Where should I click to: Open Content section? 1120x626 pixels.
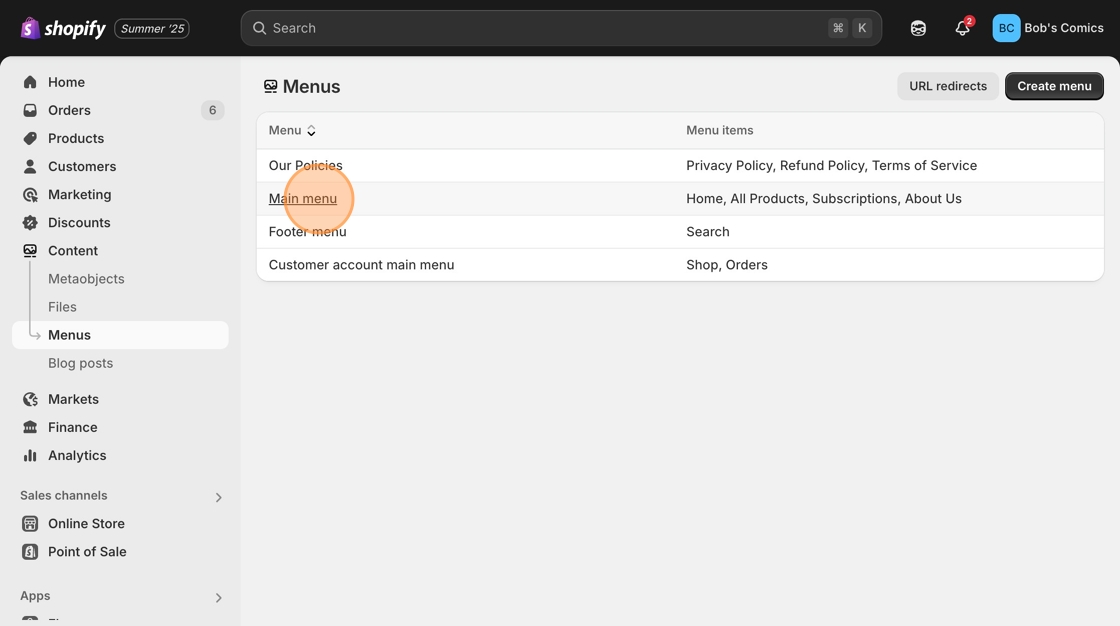click(73, 251)
